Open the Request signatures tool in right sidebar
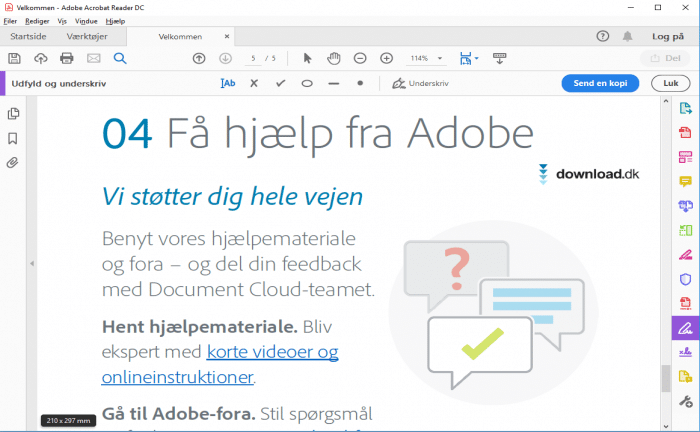This screenshot has height=432, width=700. tap(686, 352)
